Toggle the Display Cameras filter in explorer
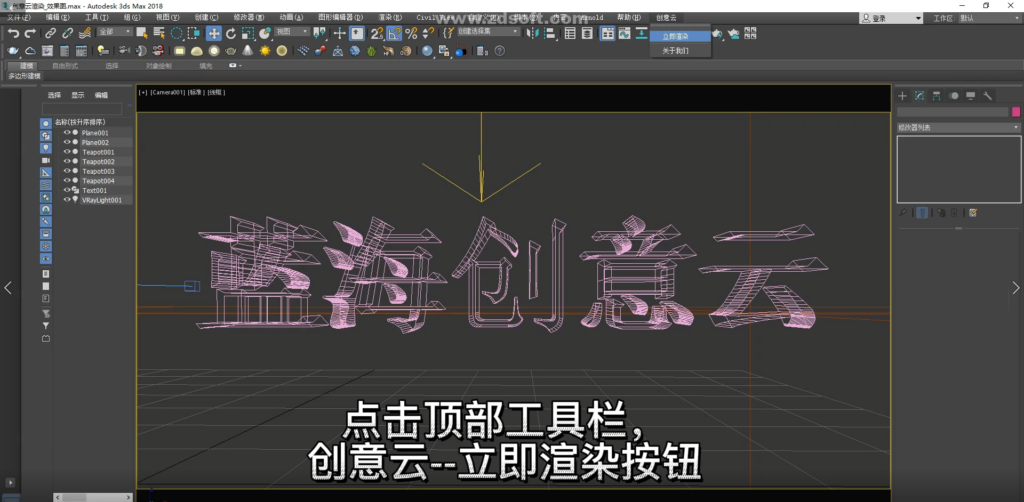This screenshot has width=1024, height=502. [x=46, y=160]
